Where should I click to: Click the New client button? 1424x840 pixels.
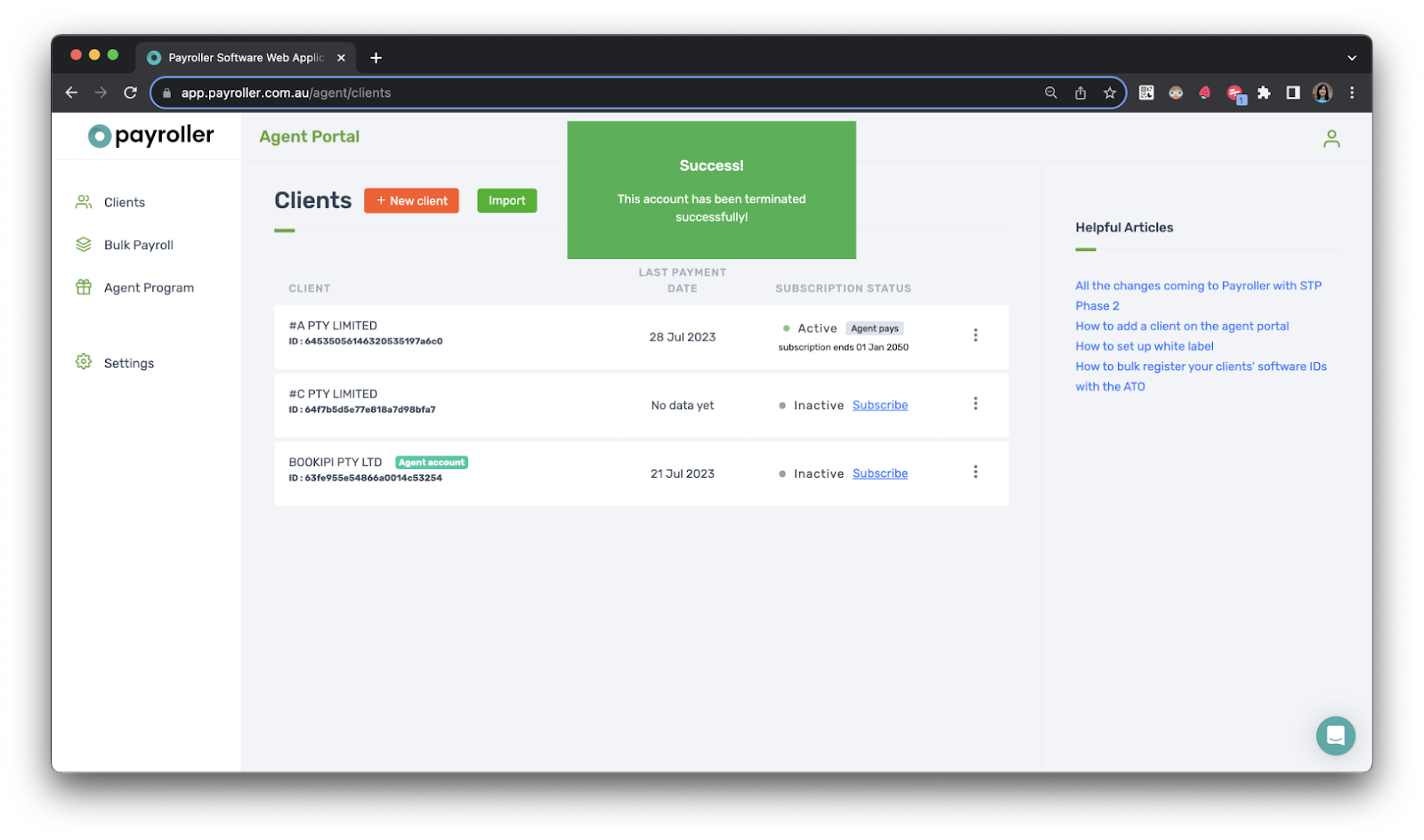click(x=411, y=201)
